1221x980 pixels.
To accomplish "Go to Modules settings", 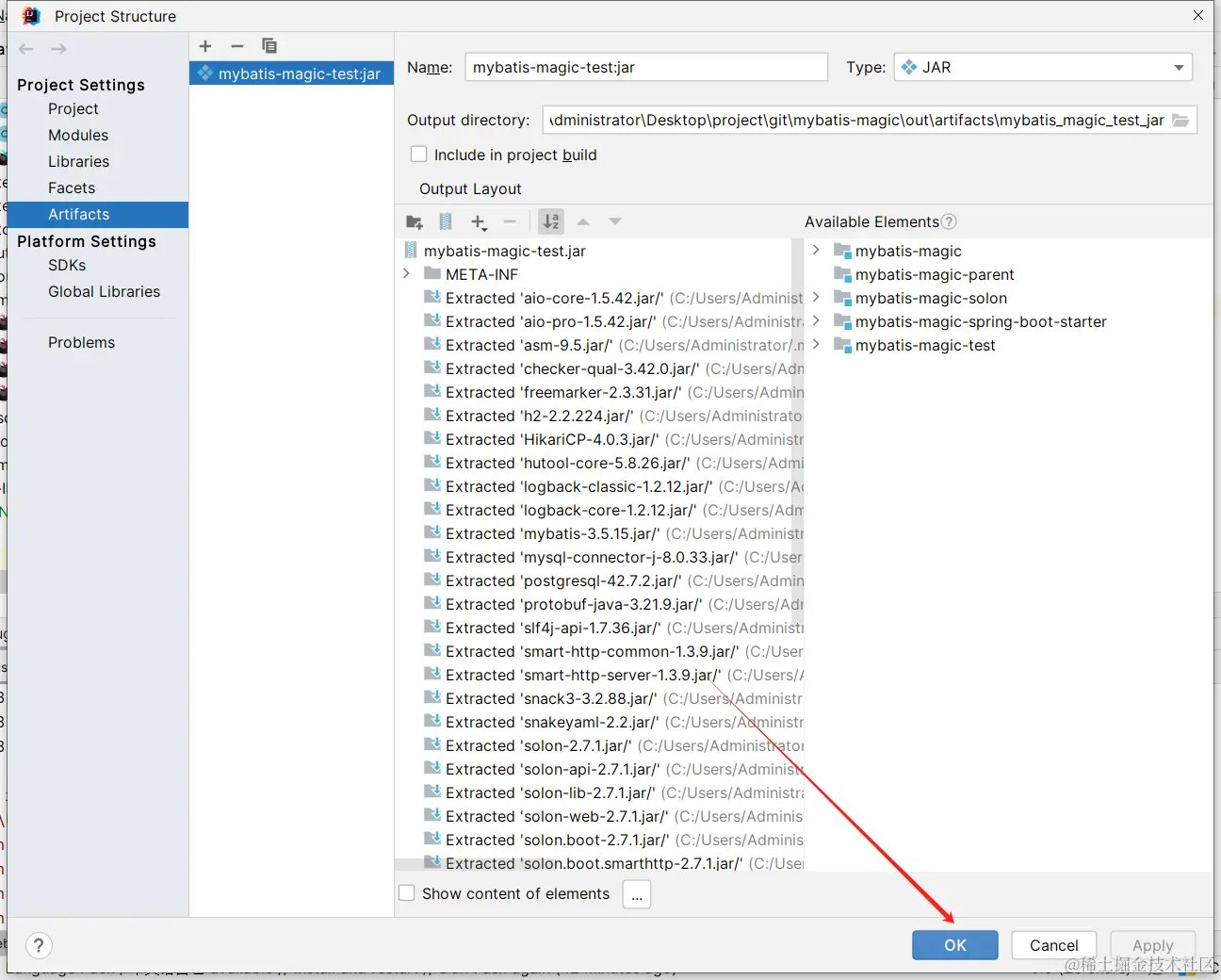I will [78, 136].
